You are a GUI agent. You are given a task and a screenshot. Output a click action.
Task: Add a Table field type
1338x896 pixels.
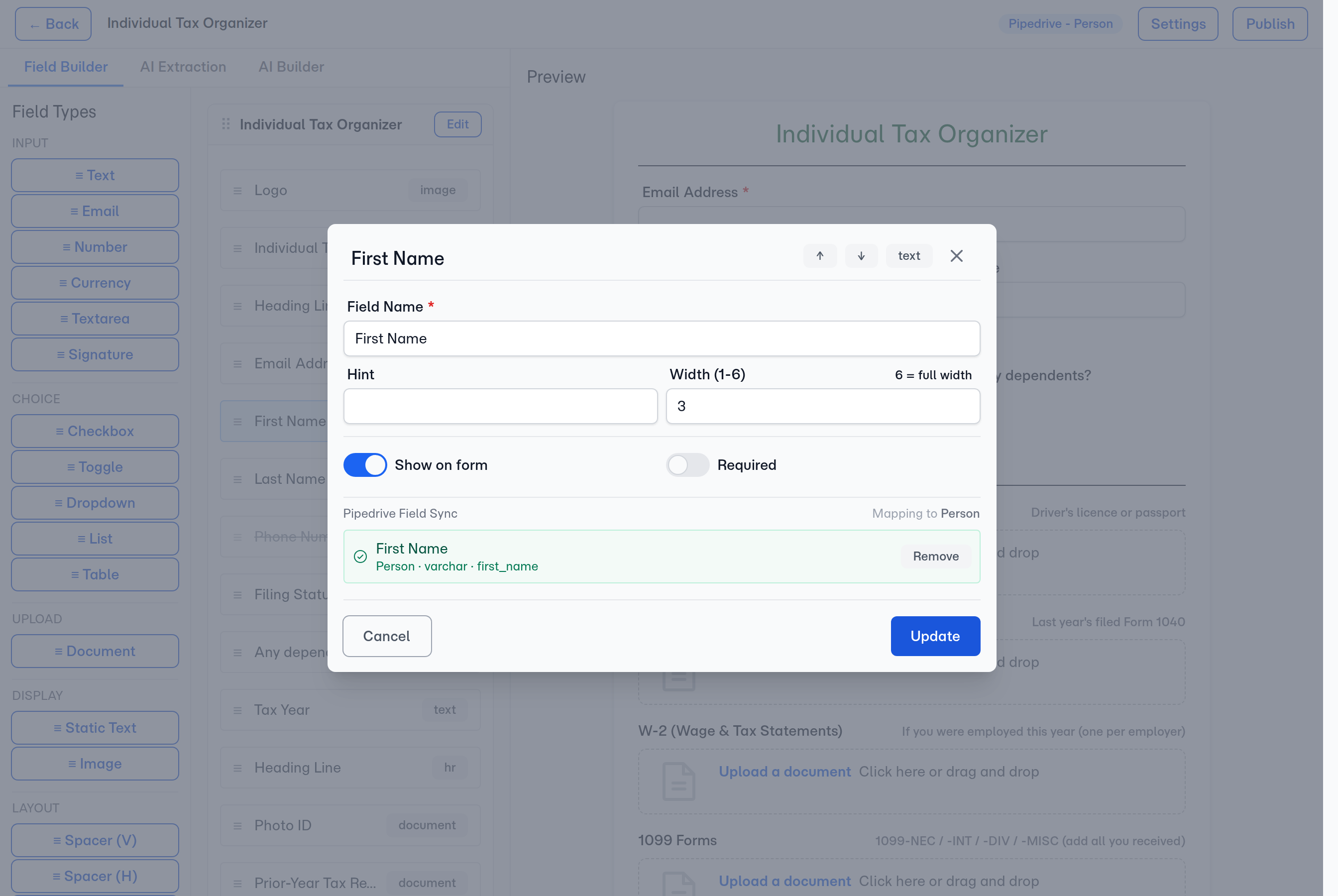95,574
